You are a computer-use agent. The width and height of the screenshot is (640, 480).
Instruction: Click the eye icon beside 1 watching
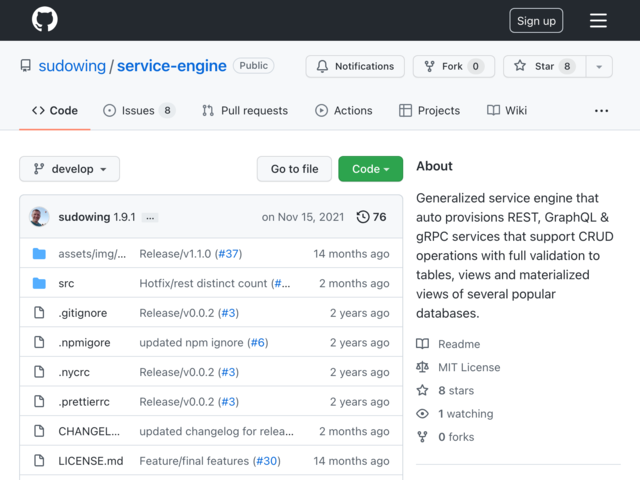[422, 414]
